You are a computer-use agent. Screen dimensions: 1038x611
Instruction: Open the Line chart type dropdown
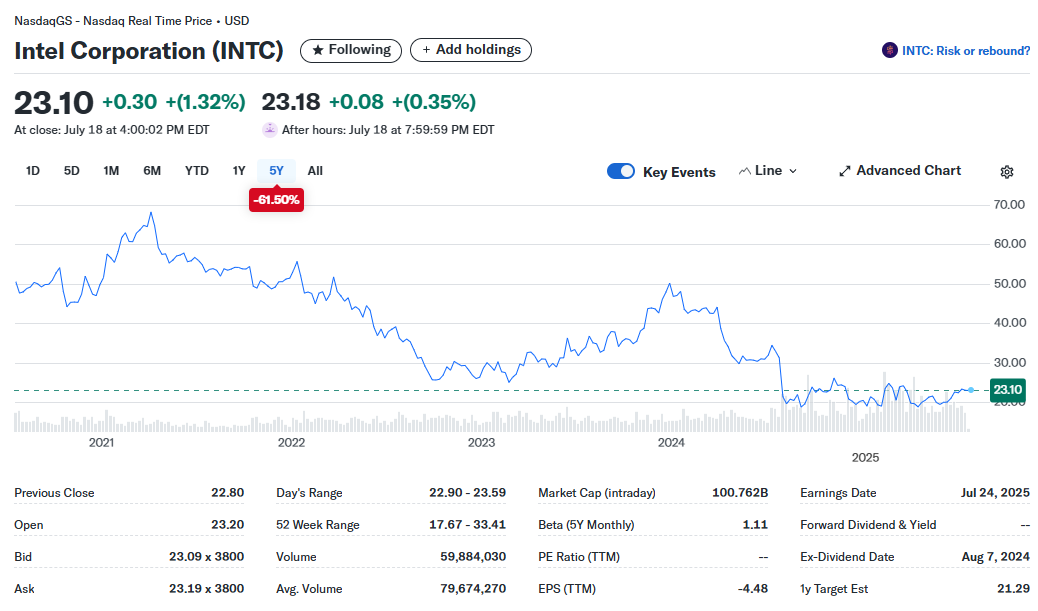tap(768, 171)
